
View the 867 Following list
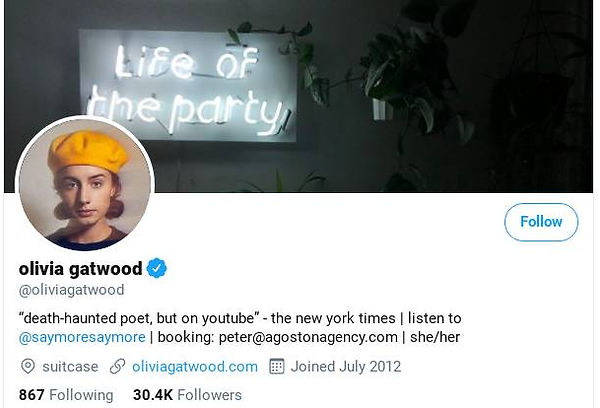66,395
